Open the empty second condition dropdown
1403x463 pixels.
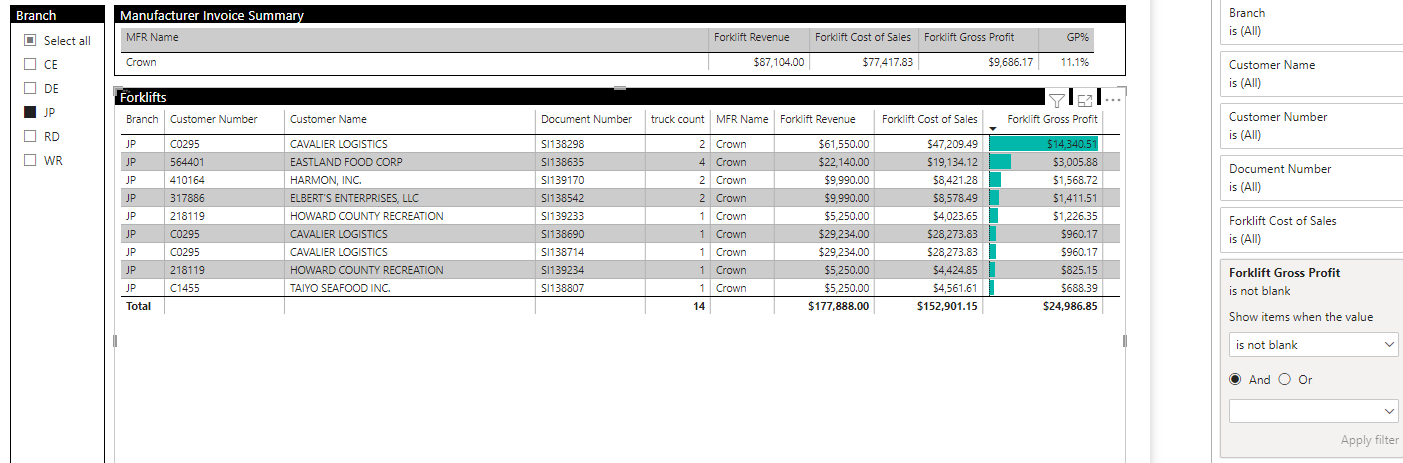(1314, 411)
